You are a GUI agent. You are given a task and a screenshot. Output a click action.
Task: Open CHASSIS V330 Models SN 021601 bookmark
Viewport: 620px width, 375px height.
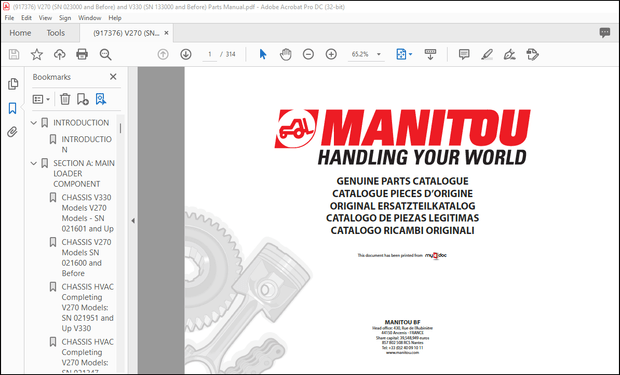point(87,213)
